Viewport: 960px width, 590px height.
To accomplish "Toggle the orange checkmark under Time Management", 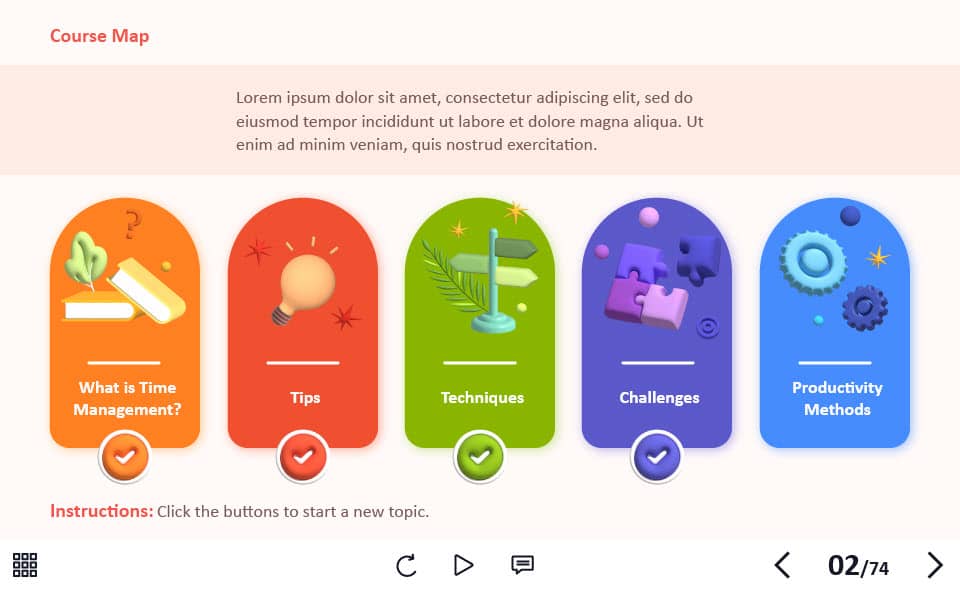I will [125, 457].
